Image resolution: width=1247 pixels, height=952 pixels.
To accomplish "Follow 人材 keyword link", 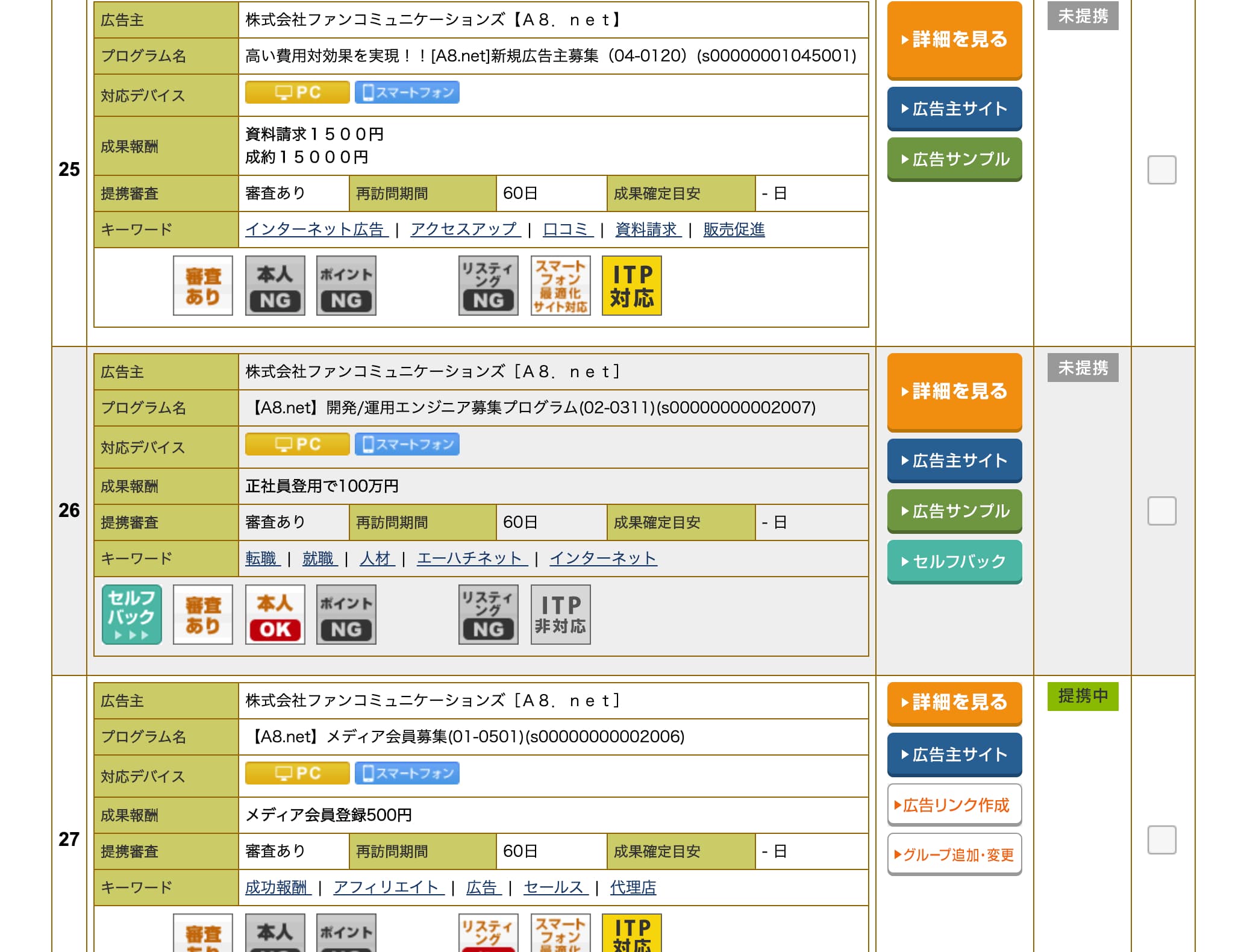I will click(377, 559).
